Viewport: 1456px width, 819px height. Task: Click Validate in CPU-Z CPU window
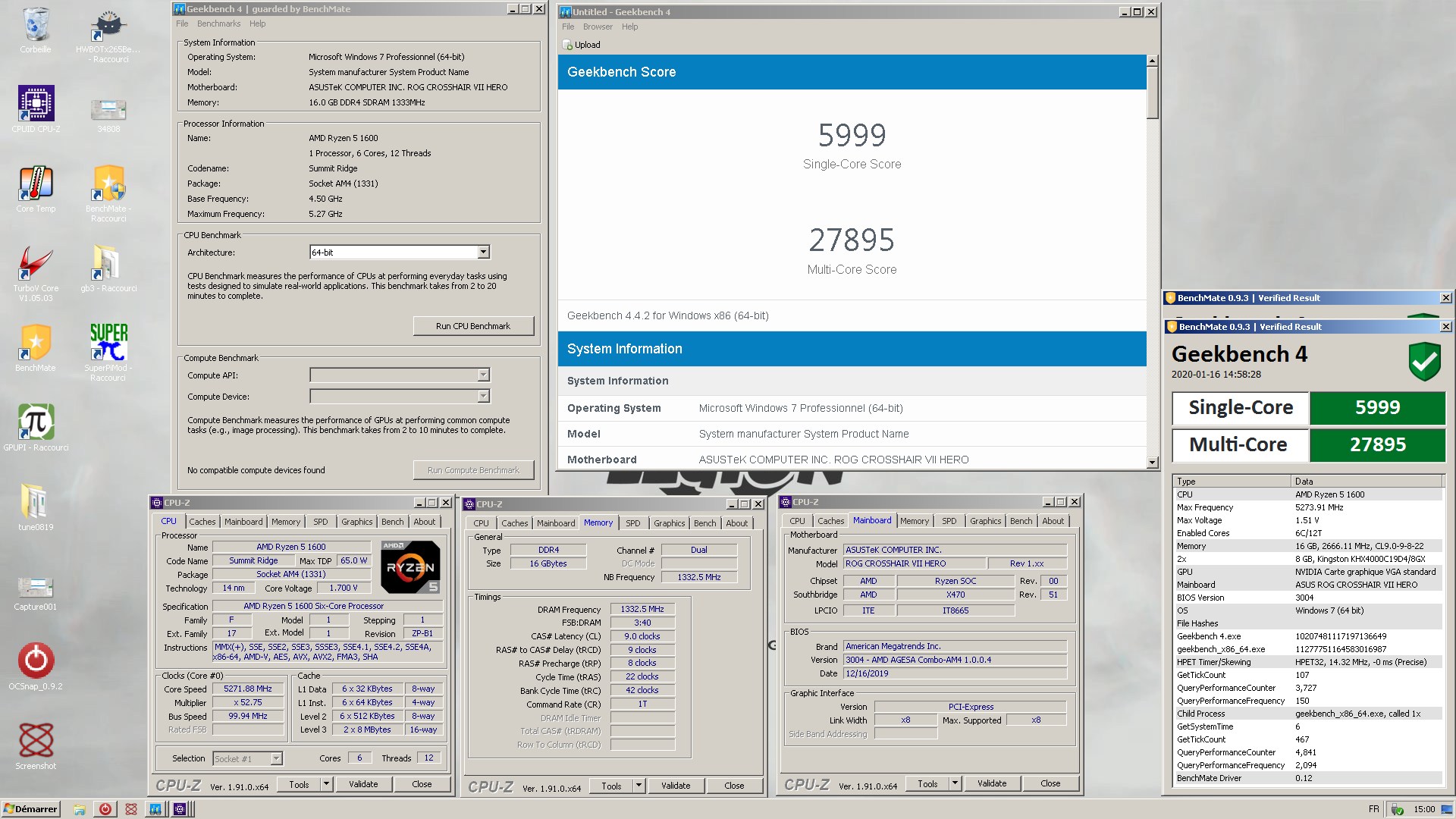363,784
